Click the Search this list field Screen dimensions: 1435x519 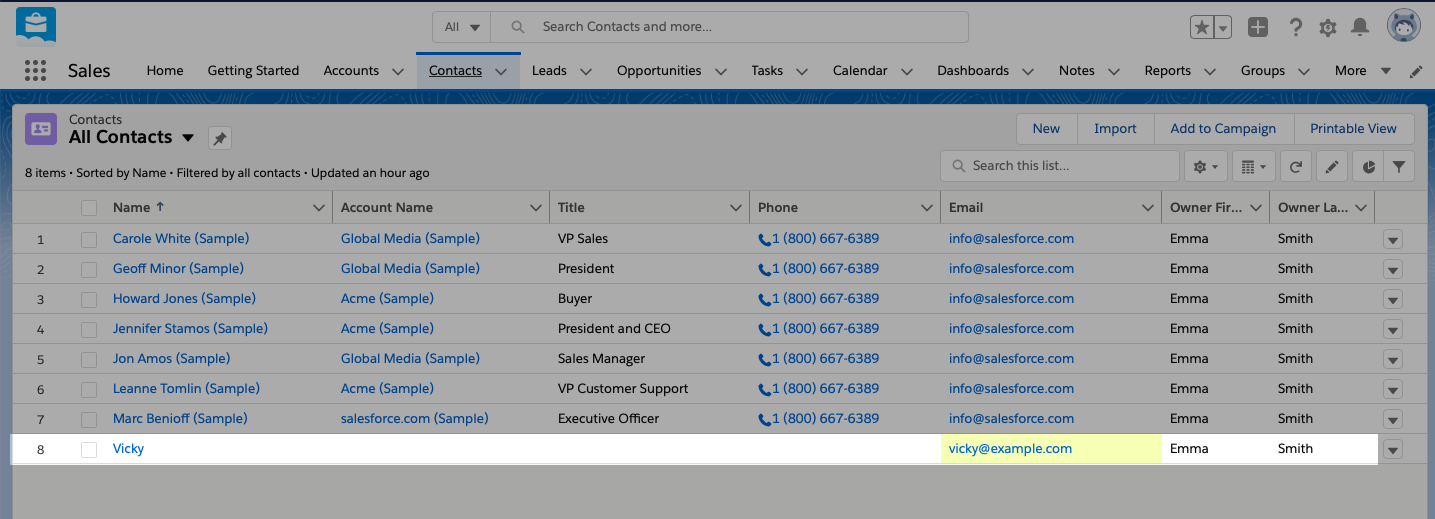pyautogui.click(x=1060, y=166)
